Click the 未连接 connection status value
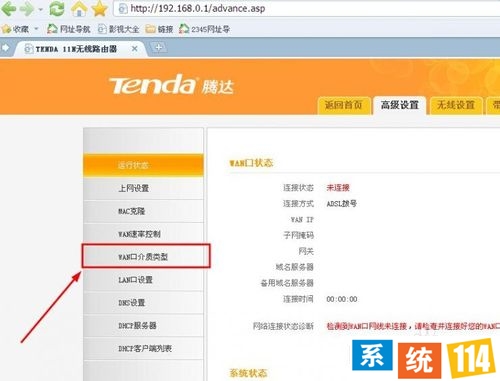Viewport: 500px width, 381px height. (x=338, y=188)
